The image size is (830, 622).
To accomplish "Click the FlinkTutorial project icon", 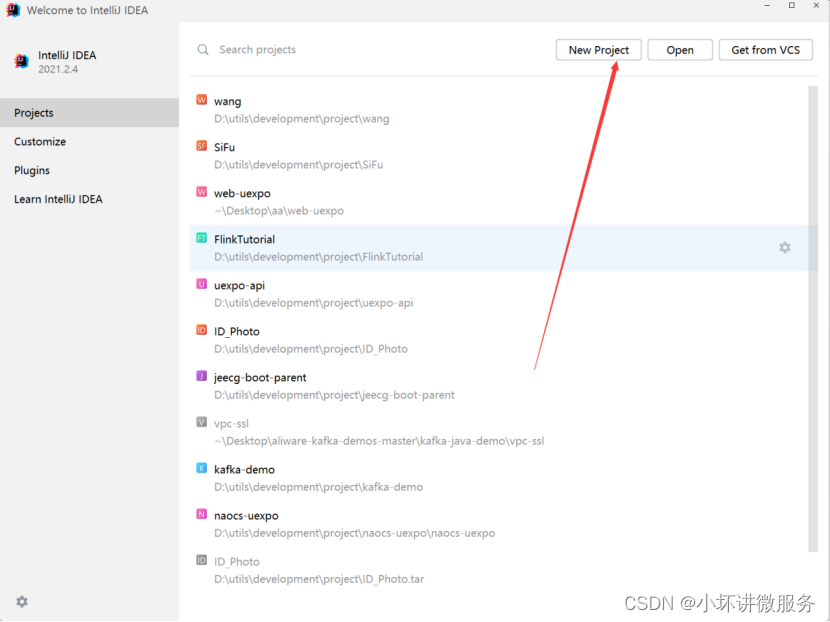I will 202,238.
